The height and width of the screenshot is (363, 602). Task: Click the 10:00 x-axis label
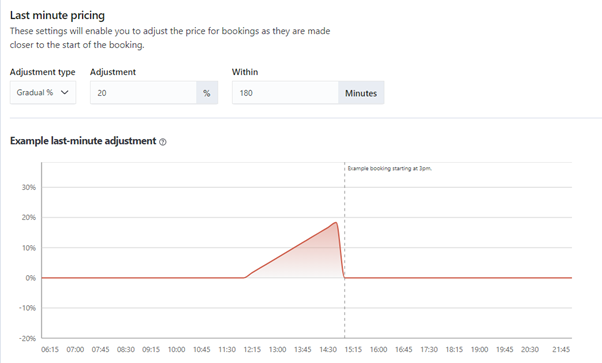(x=177, y=350)
